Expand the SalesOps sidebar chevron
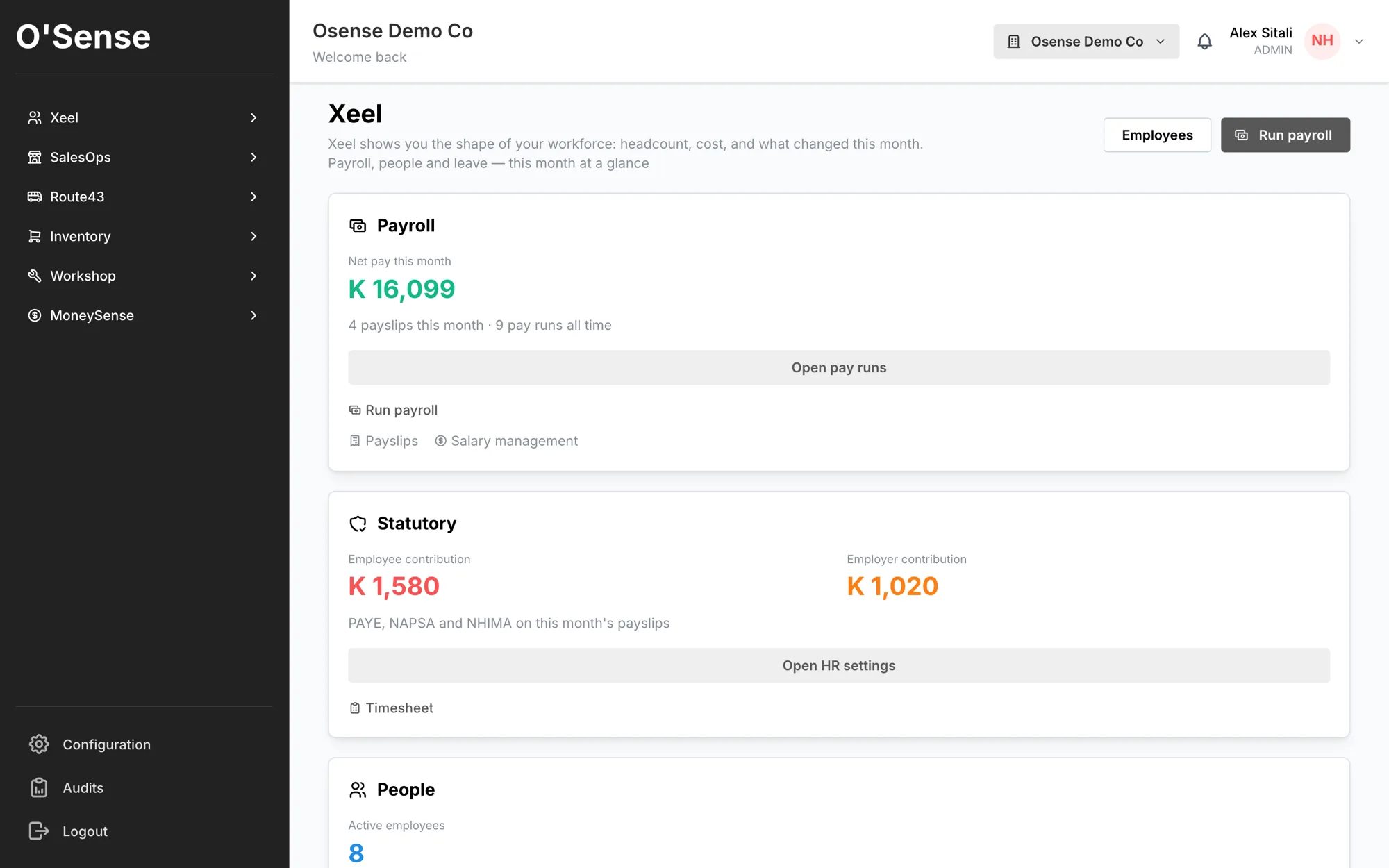 [253, 158]
